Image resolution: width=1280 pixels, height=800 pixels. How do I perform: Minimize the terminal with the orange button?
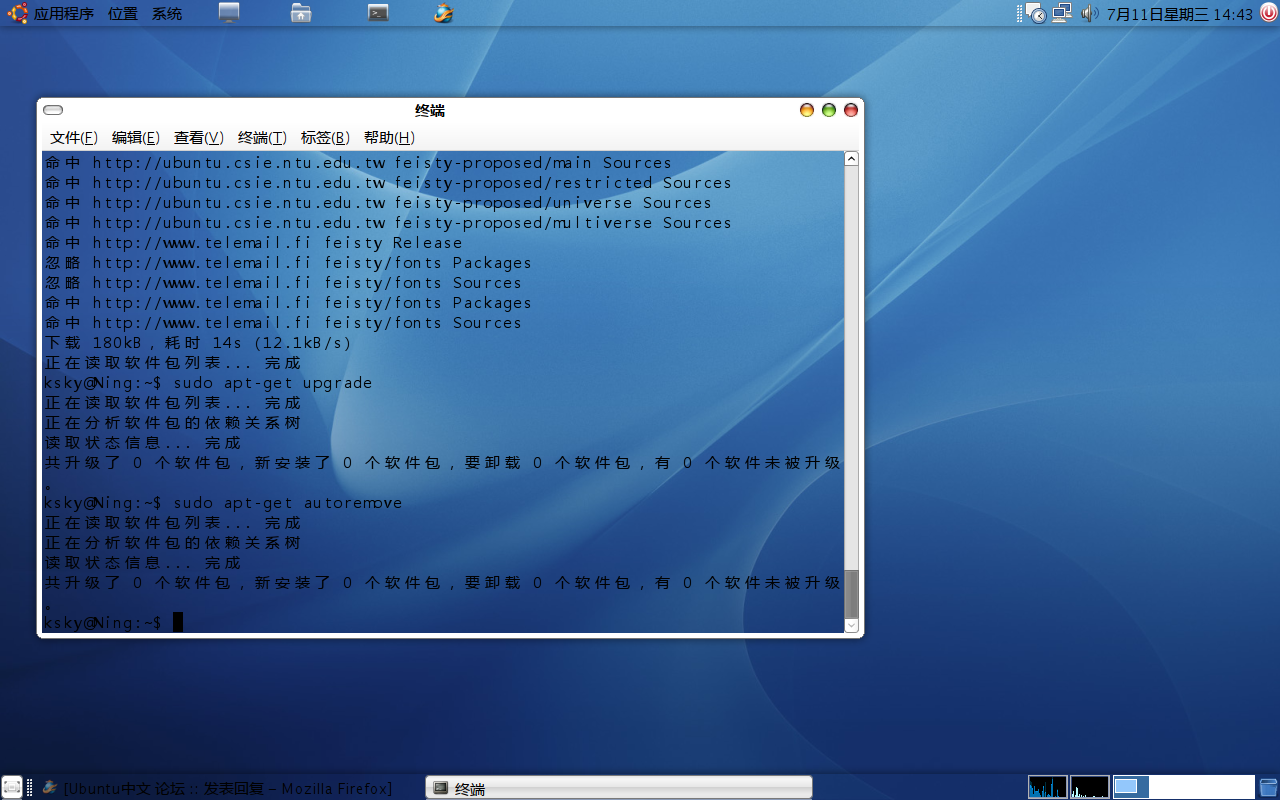coord(807,110)
